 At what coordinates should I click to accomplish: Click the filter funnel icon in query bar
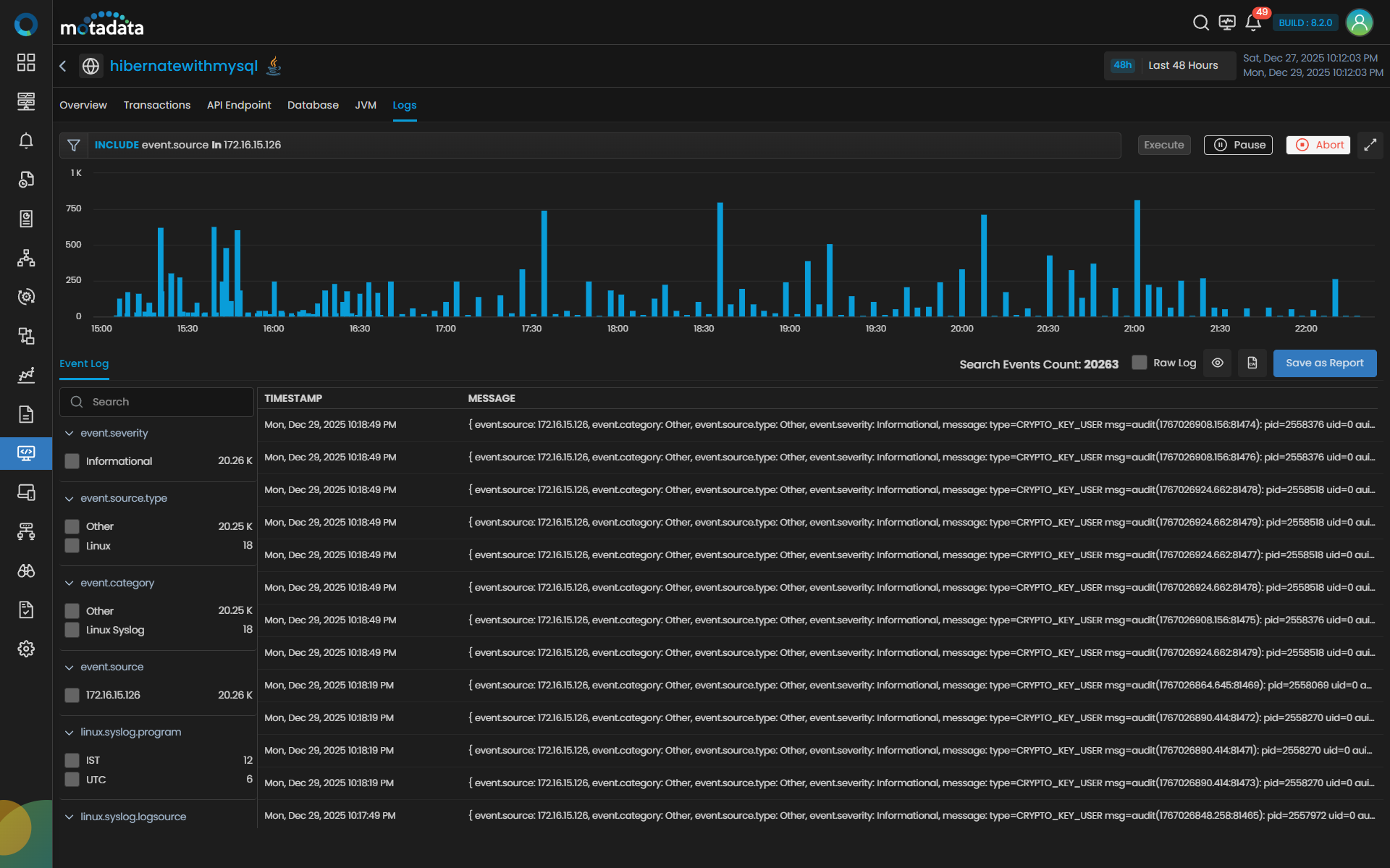[x=74, y=146]
